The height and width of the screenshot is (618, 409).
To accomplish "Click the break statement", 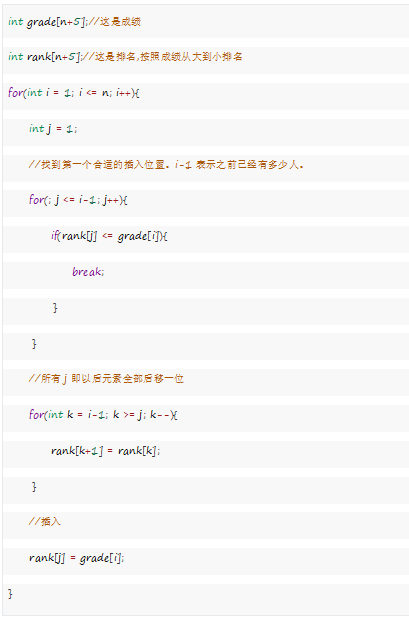I will [x=88, y=272].
